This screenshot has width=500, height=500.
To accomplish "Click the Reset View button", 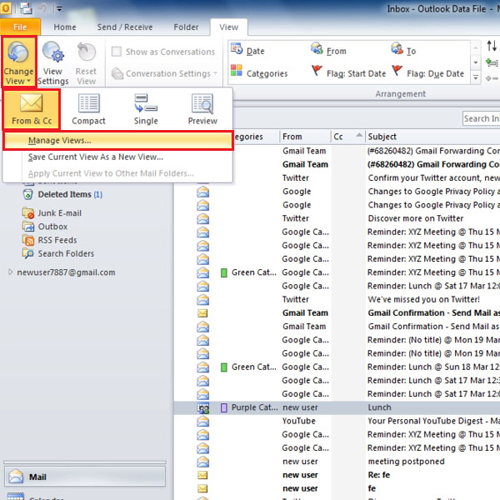I will point(86,63).
